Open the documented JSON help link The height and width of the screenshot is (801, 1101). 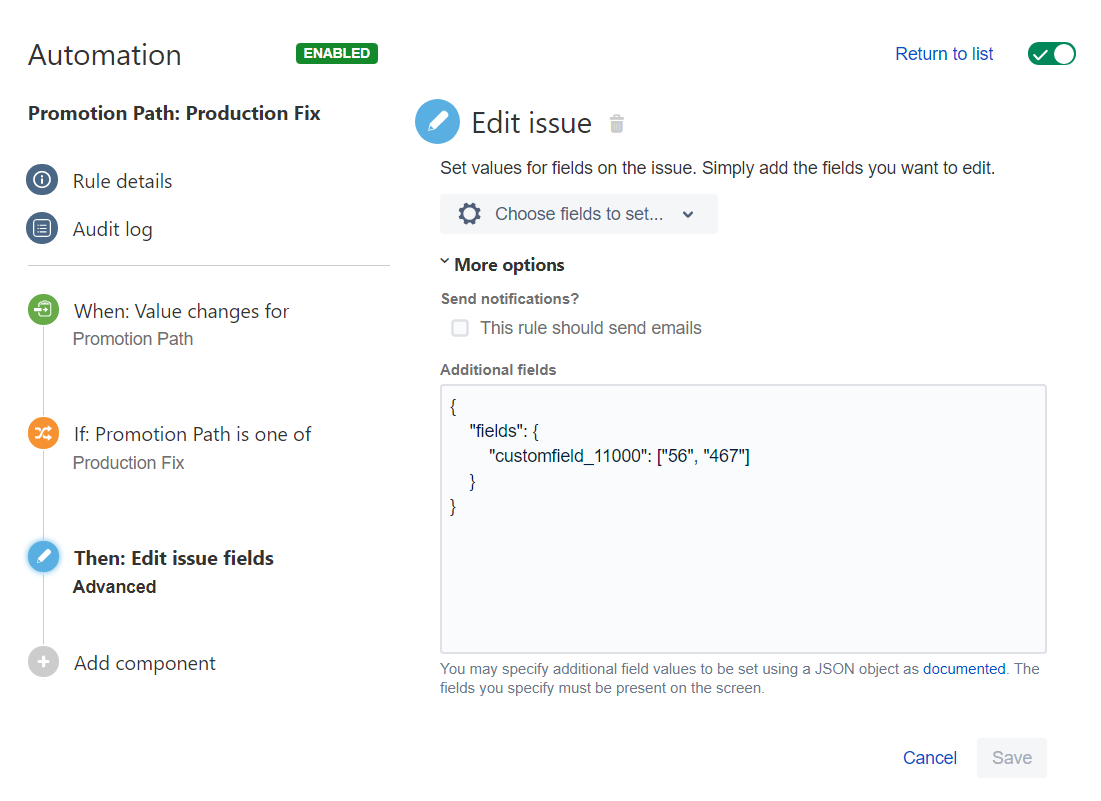click(x=964, y=669)
